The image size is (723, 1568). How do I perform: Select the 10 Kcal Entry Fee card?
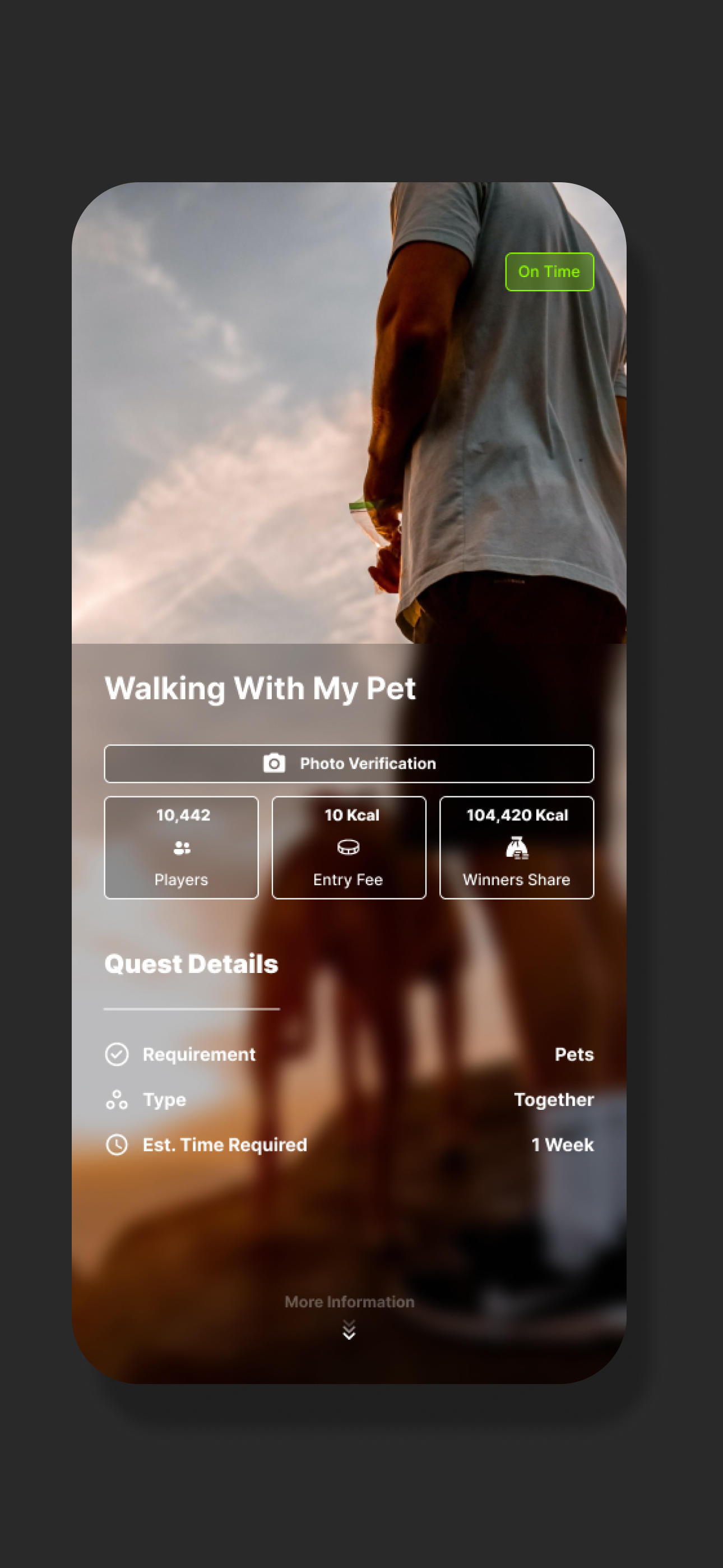349,847
